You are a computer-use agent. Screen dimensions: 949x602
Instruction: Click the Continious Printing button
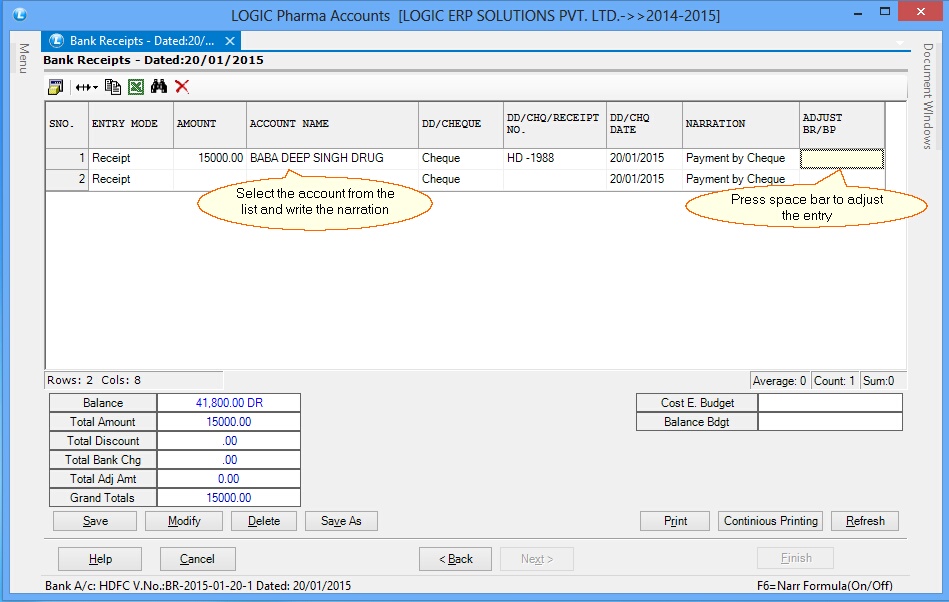point(771,521)
